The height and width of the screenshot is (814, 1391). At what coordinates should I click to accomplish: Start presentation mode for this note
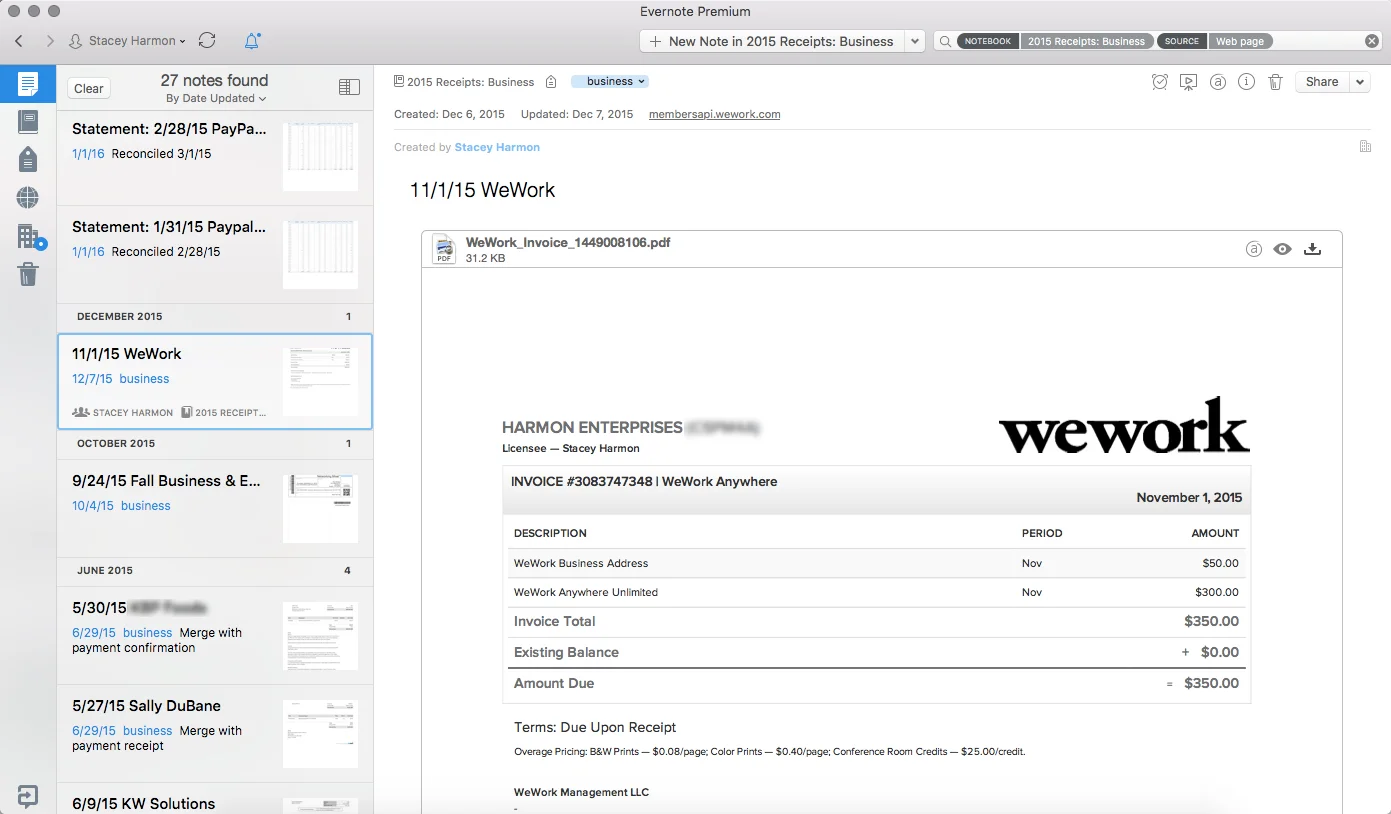tap(1188, 82)
